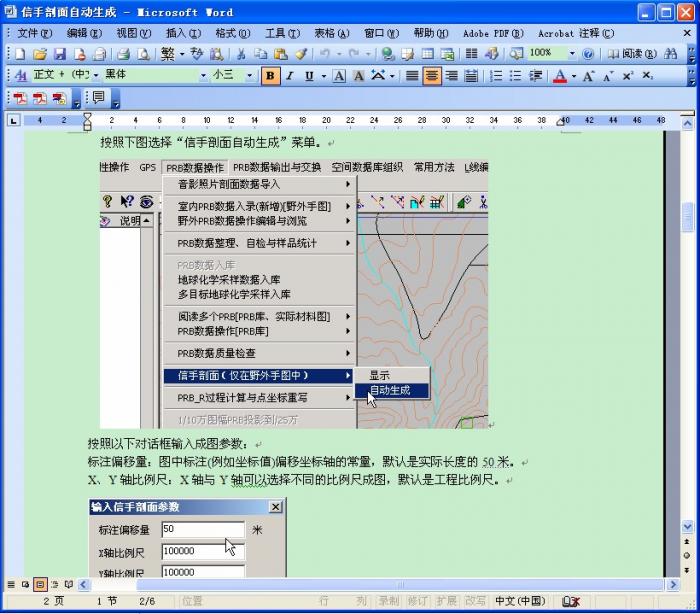Click the Cut scissors icon
700x614 pixels.
pyautogui.click(x=241, y=53)
